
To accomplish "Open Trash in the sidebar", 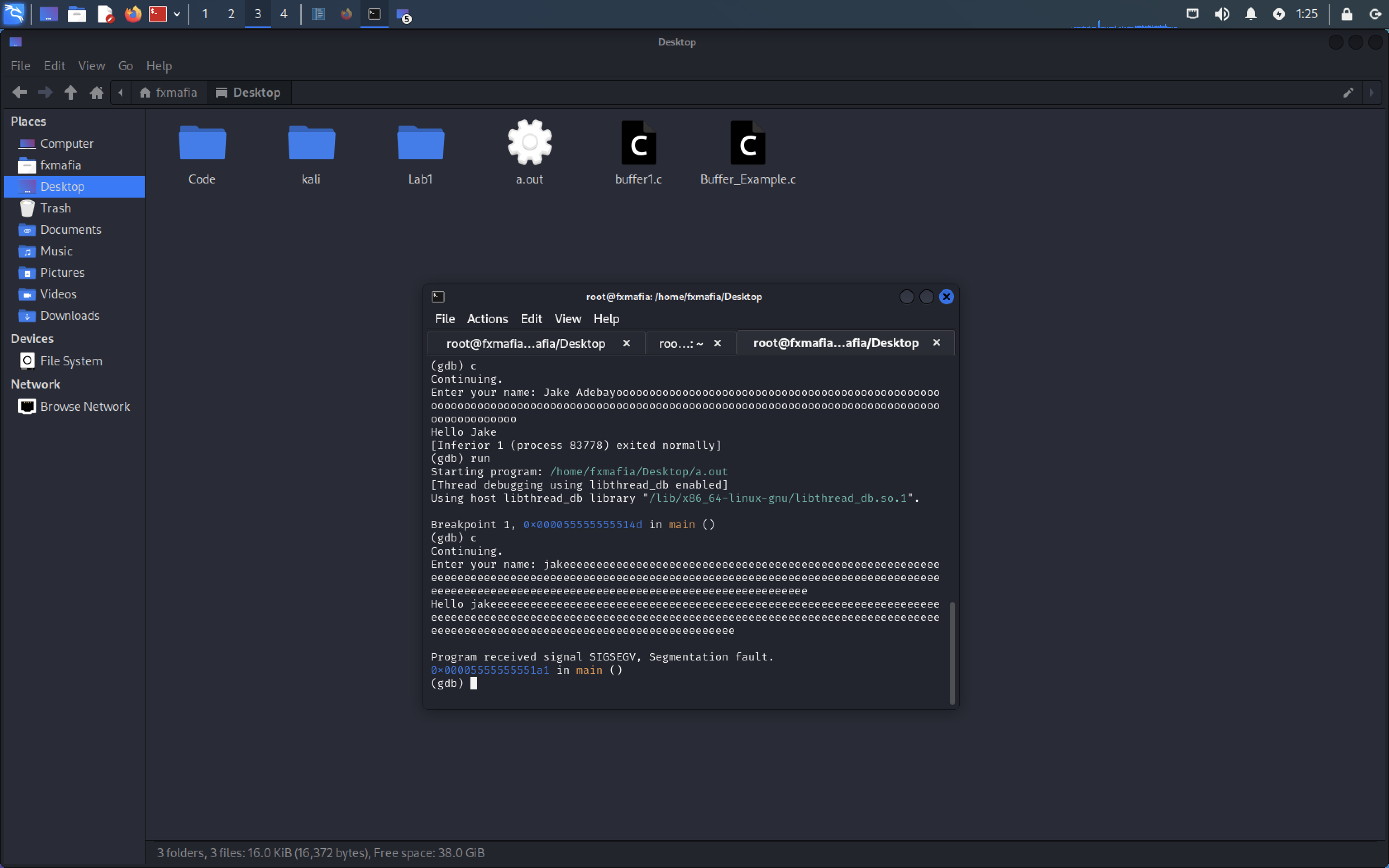I will tap(74, 208).
